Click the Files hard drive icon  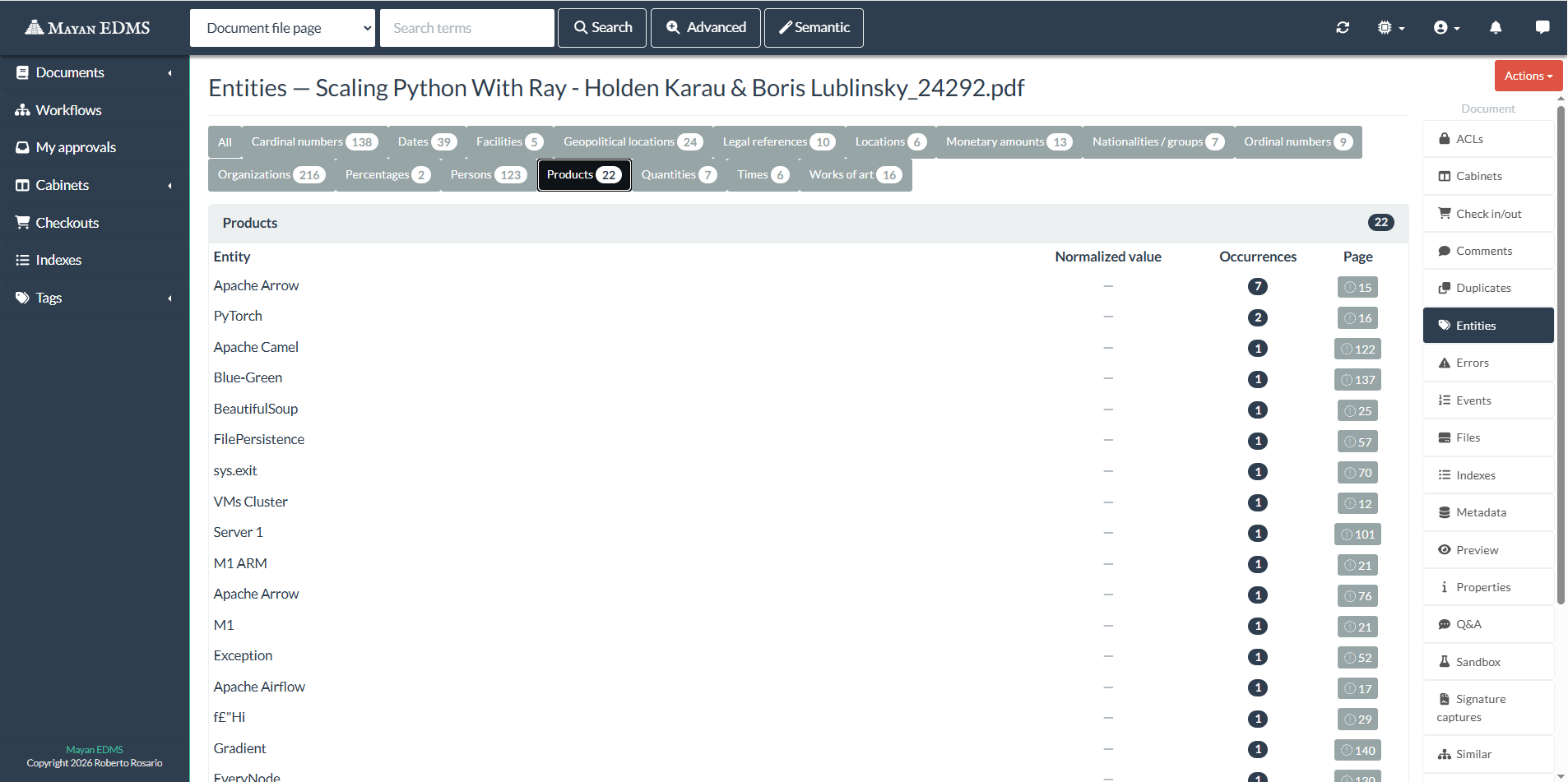(1444, 437)
